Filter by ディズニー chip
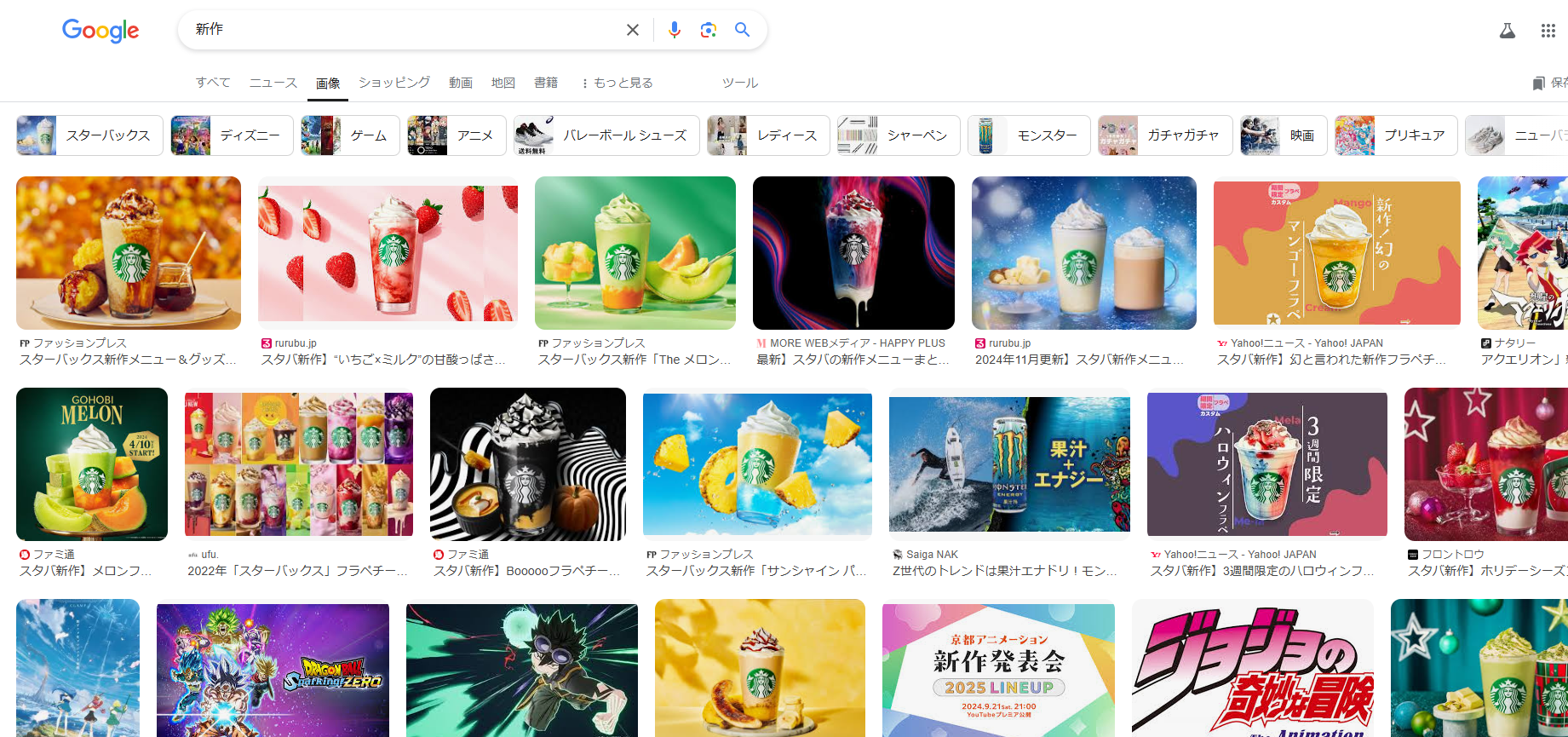1568x737 pixels. pyautogui.click(x=232, y=135)
